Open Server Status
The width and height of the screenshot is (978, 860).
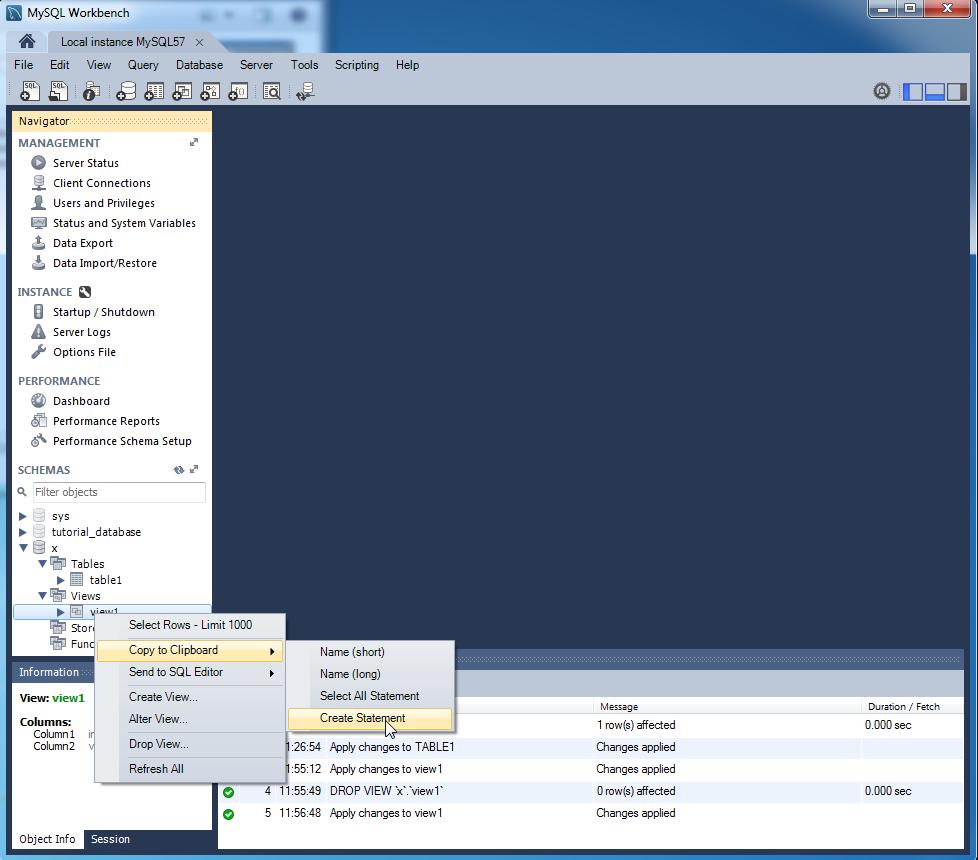pyautogui.click(x=85, y=163)
